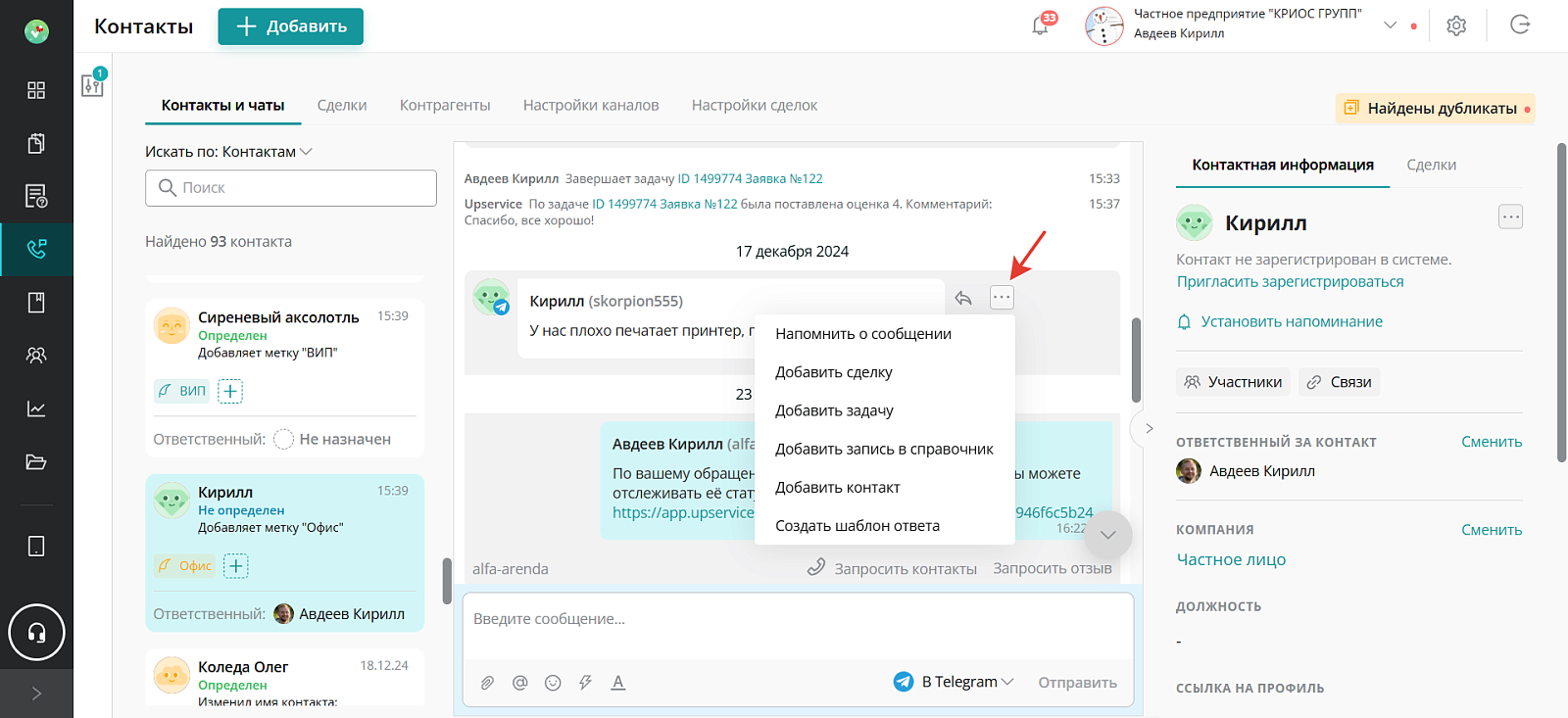Select the Сделки tab in the right panel

click(1432, 165)
